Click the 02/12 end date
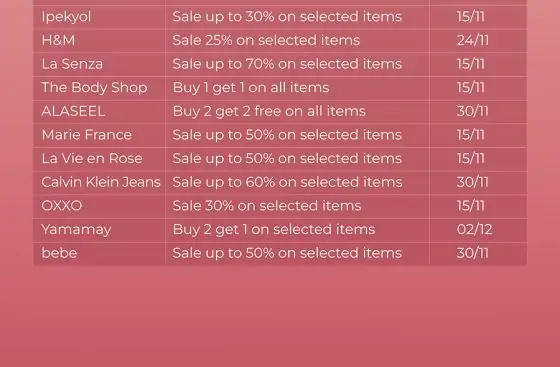This screenshot has width=560, height=367. [474, 230]
